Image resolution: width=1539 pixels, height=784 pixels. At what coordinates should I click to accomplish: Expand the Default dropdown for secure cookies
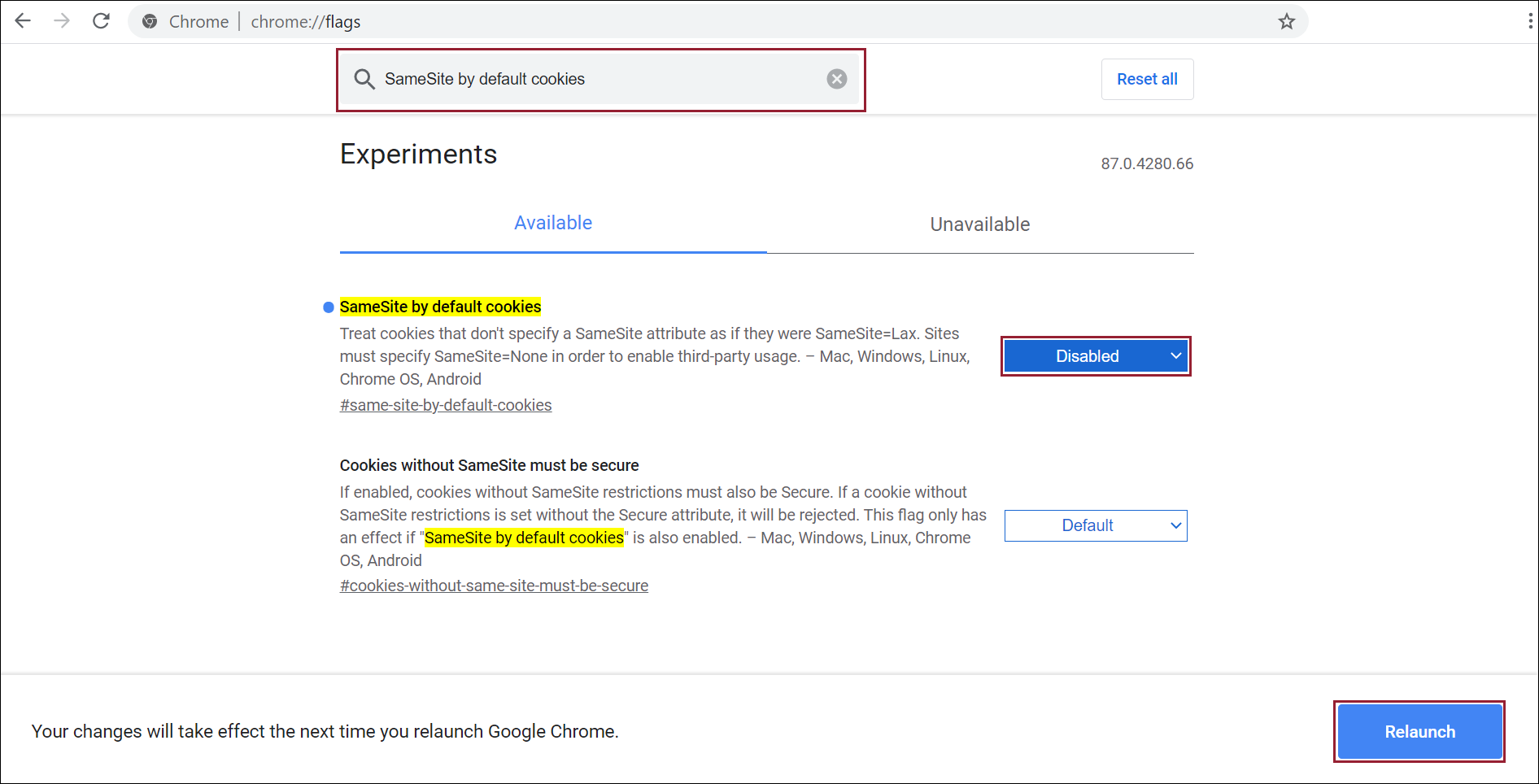(x=1095, y=525)
